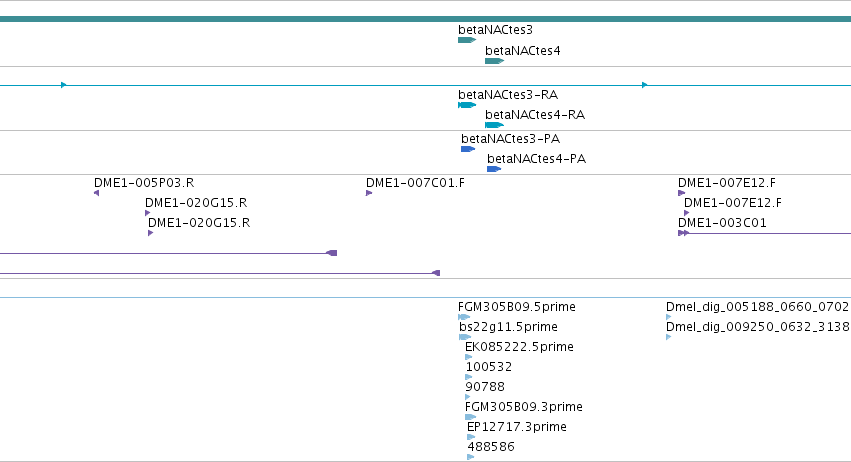Click the DME1-005P03.R arrow marker
Image resolution: width=851 pixels, height=462 pixels.
coord(97,193)
